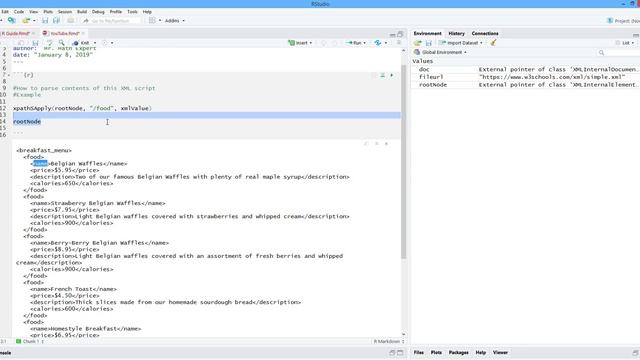Open the Edit menu
This screenshot has height=360, width=640.
pos(5,12)
